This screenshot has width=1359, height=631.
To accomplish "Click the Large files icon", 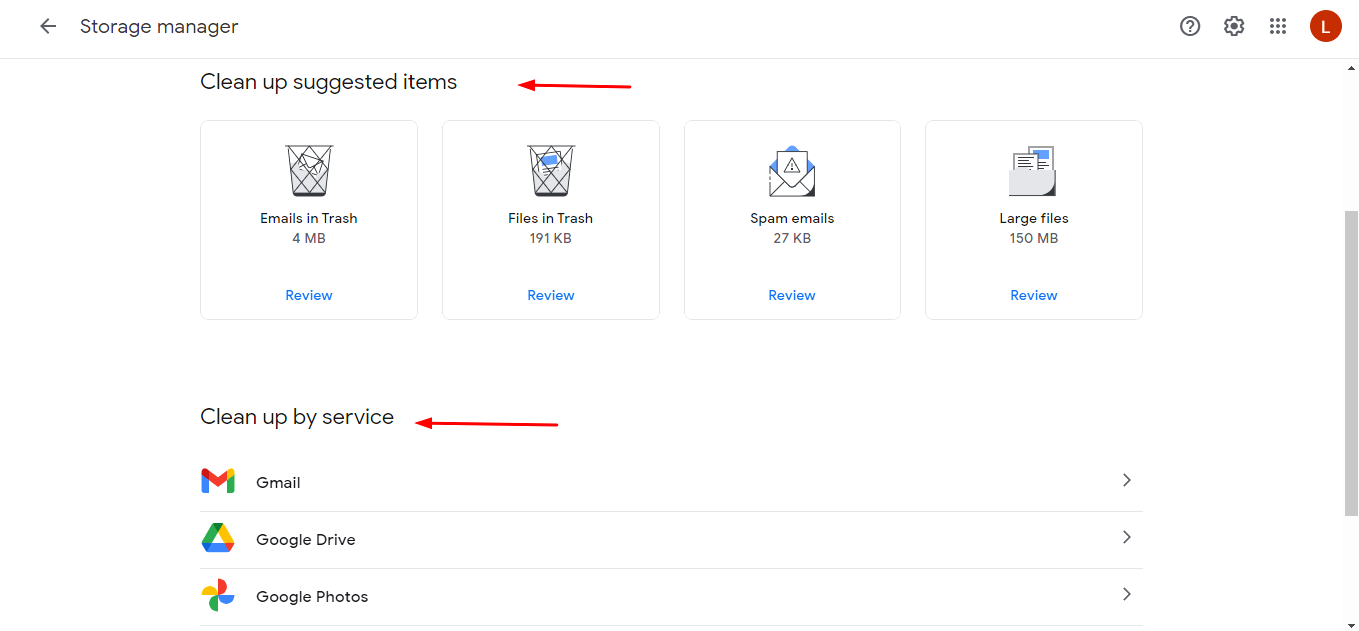I will (1033, 171).
